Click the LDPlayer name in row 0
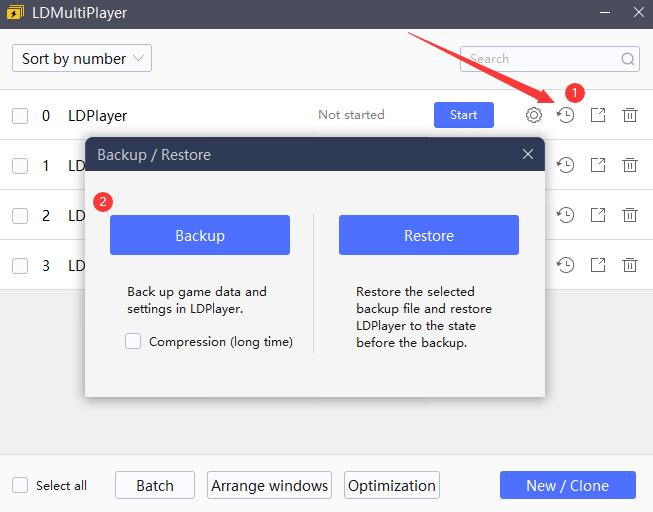Screen dimensions: 653x512 tap(97, 116)
